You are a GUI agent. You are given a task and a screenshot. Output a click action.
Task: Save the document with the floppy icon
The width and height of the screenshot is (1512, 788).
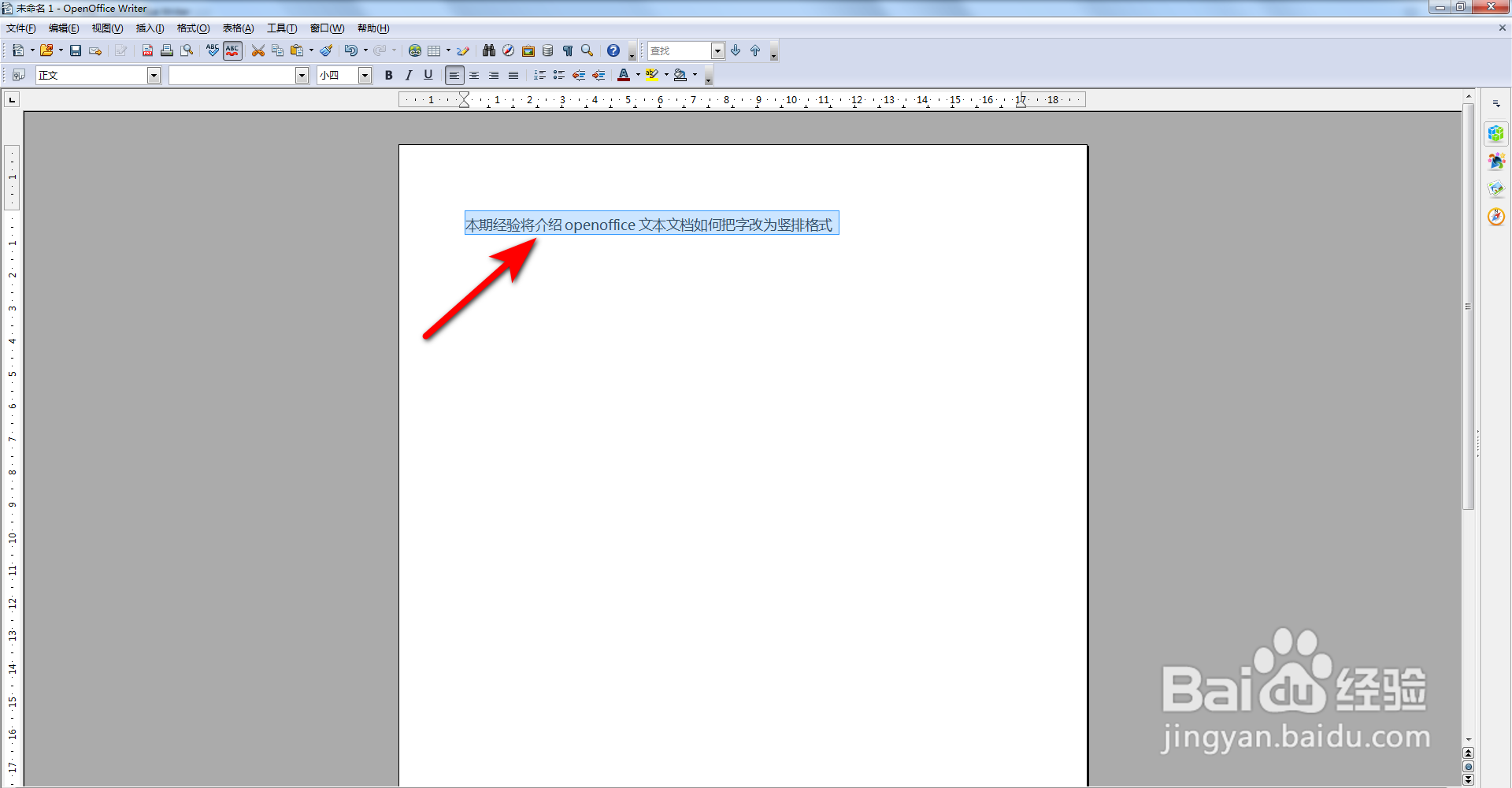(x=76, y=50)
